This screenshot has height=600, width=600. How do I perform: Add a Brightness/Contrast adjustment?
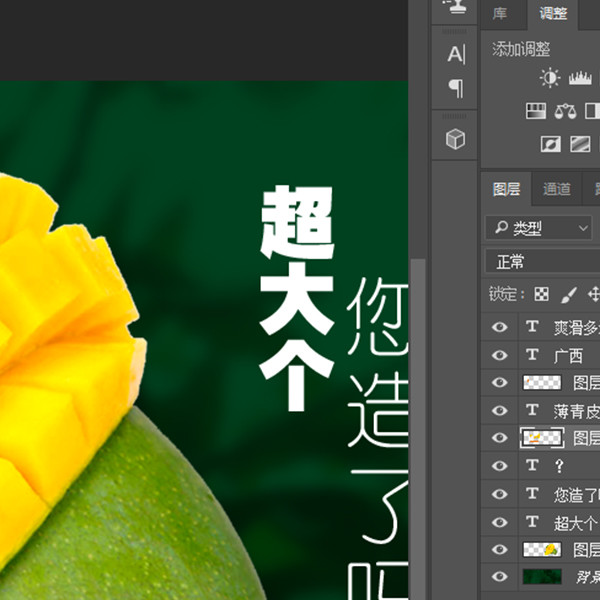tap(550, 78)
